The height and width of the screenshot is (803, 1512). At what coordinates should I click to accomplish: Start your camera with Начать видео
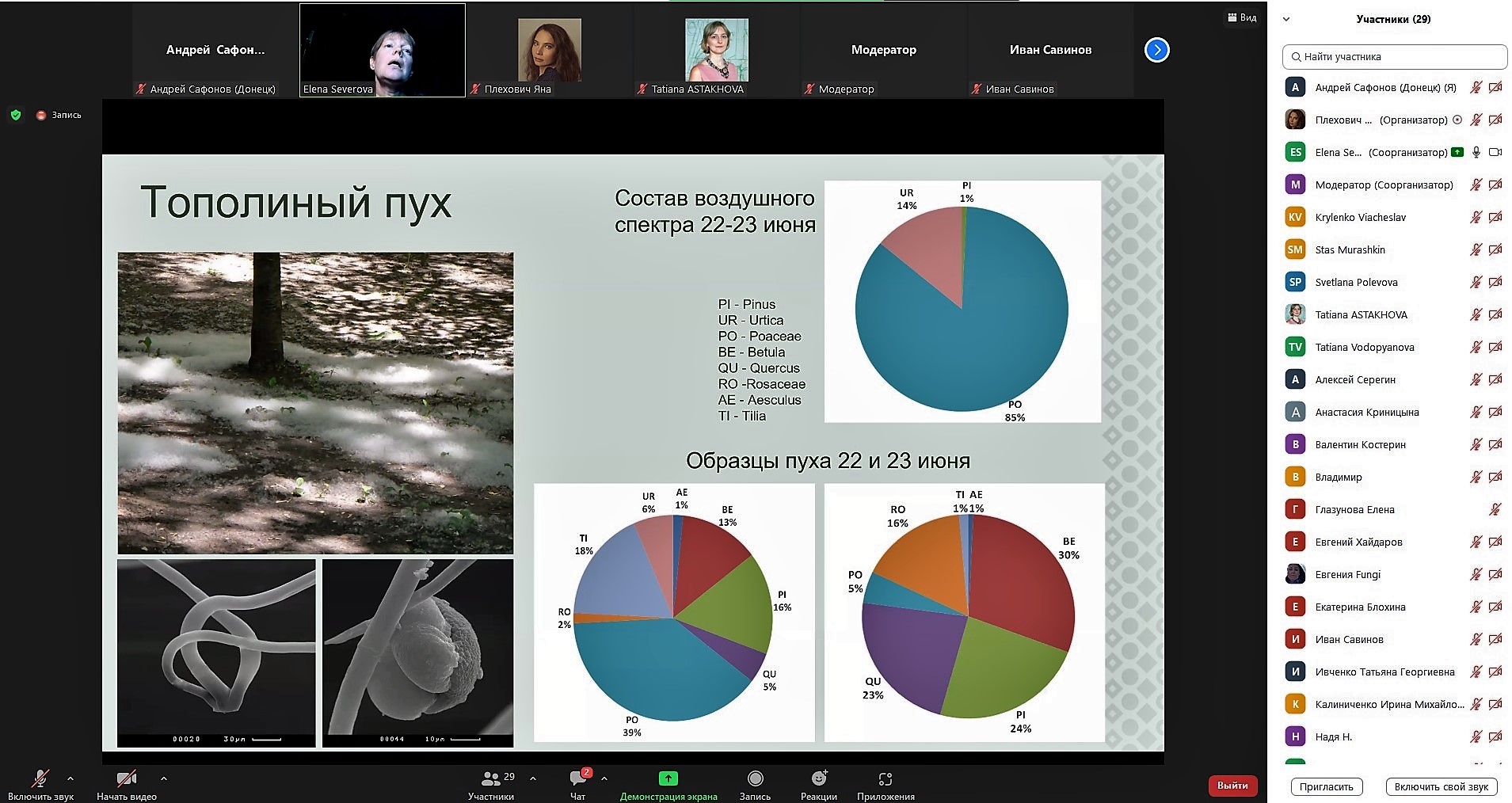(x=127, y=785)
